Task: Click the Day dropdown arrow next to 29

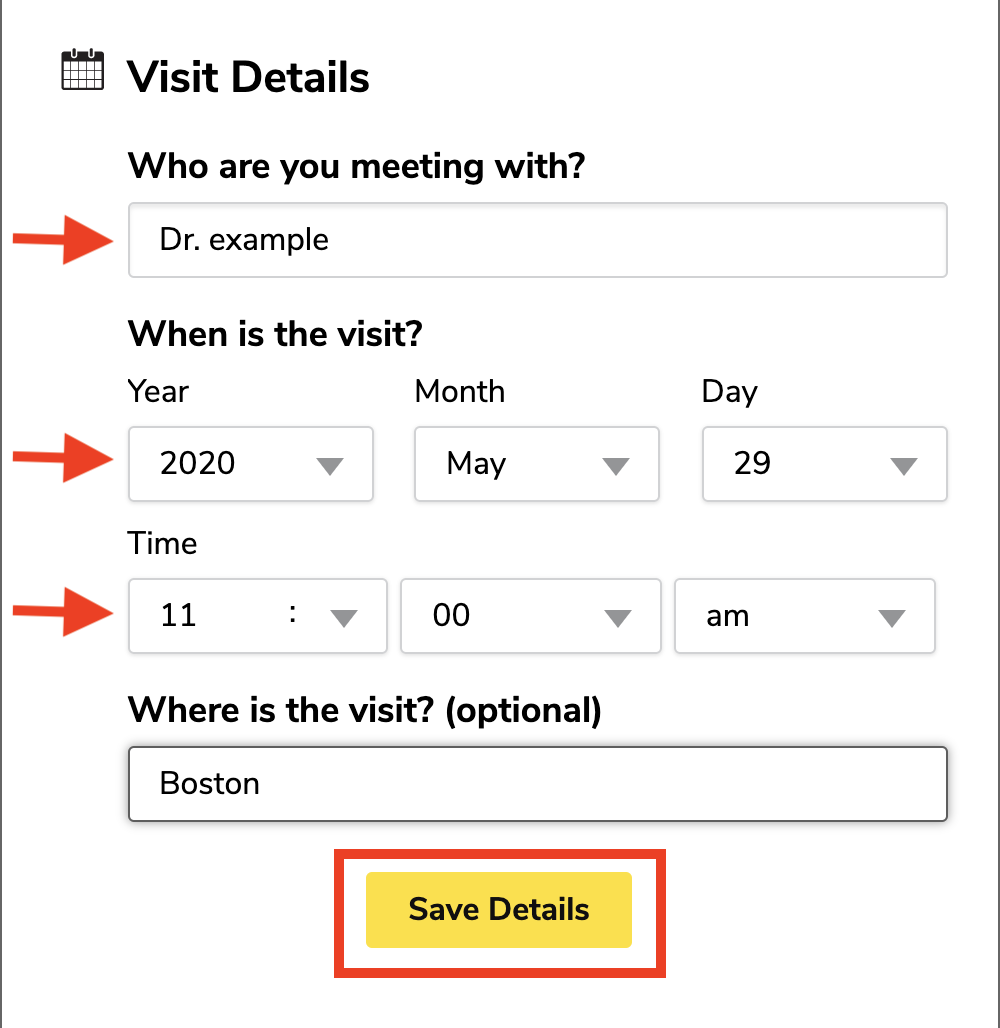Action: 904,466
